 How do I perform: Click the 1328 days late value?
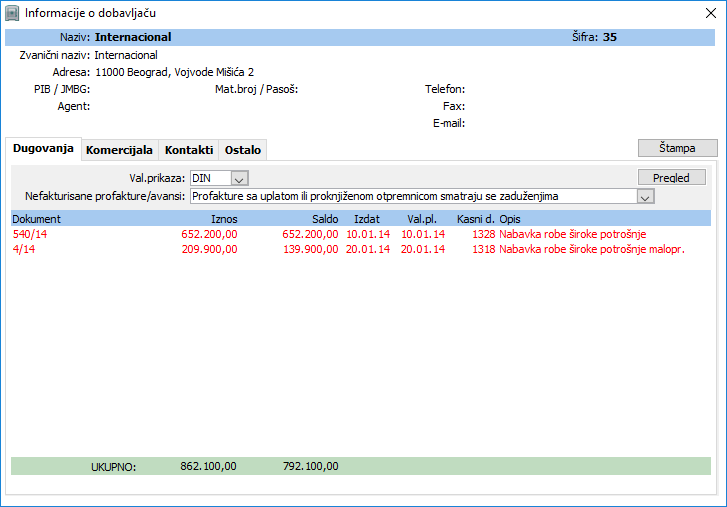pyautogui.click(x=484, y=234)
